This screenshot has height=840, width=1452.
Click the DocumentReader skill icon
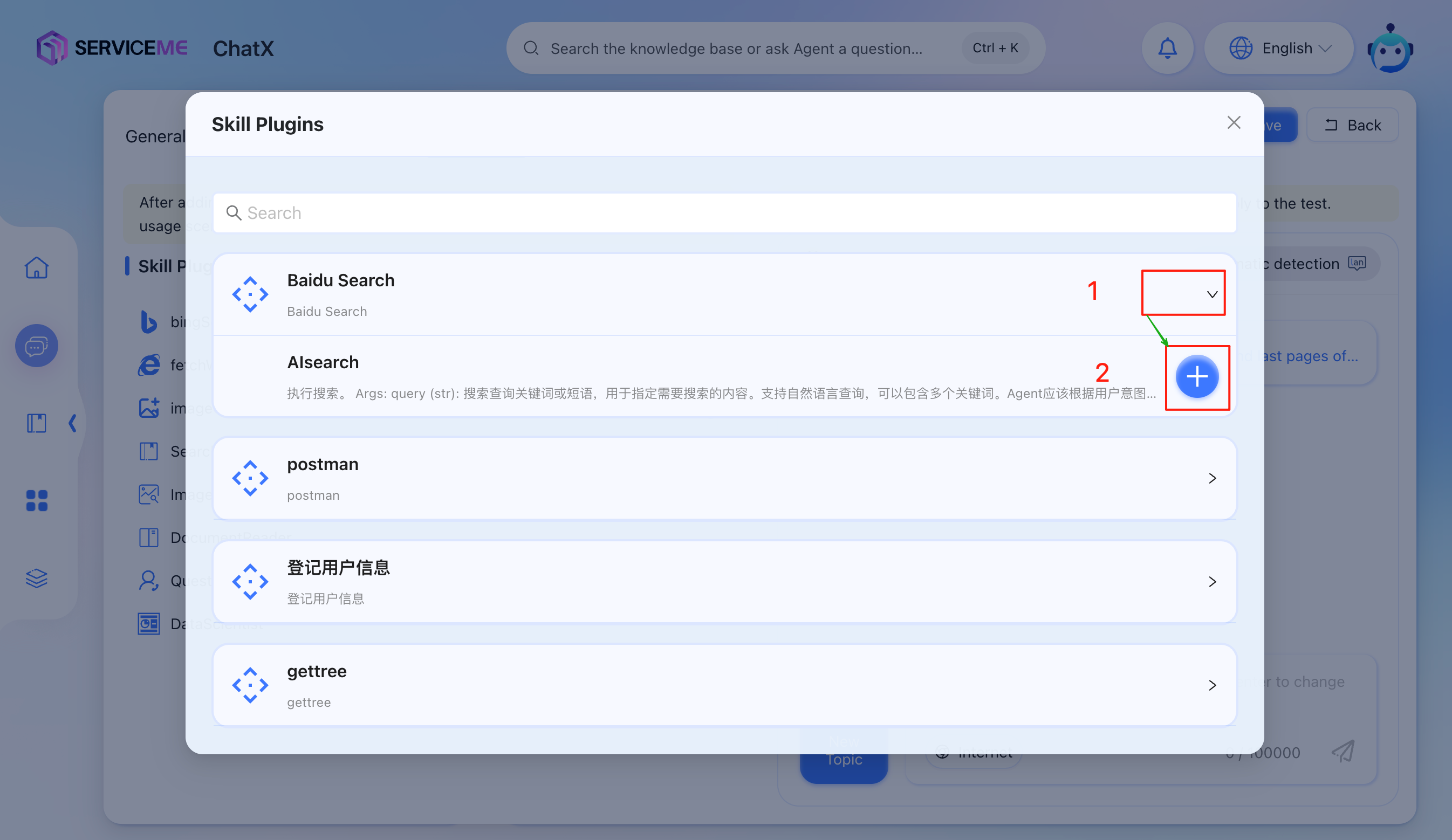(x=149, y=538)
